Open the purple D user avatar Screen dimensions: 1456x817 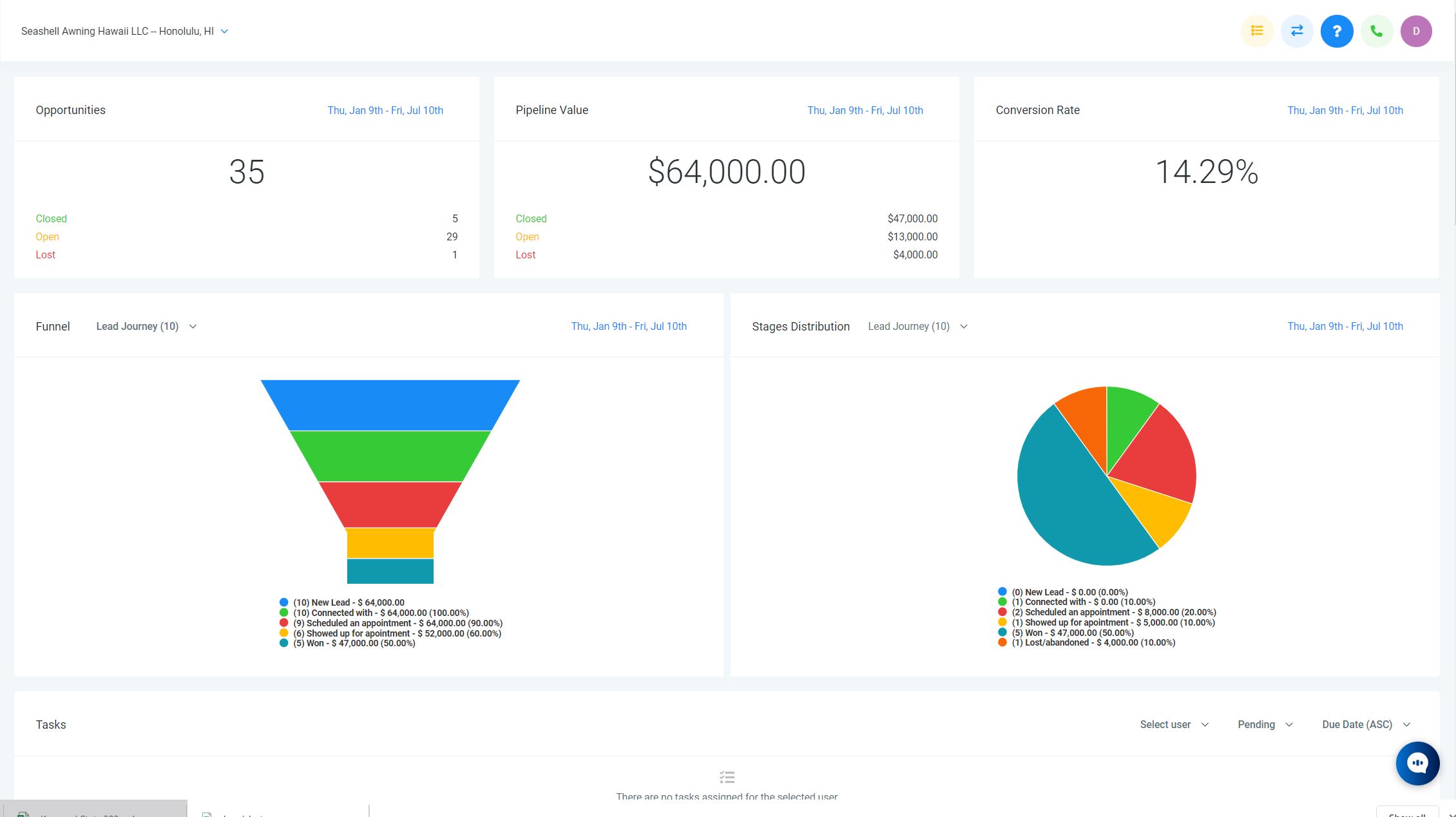[x=1415, y=31]
